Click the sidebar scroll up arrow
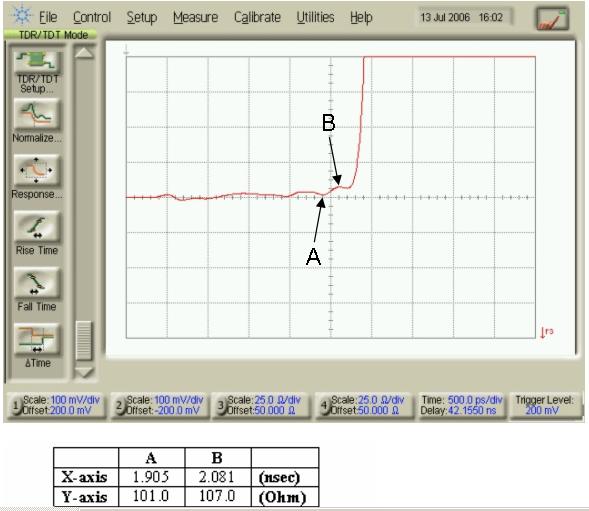The image size is (589, 511). pyautogui.click(x=84, y=53)
